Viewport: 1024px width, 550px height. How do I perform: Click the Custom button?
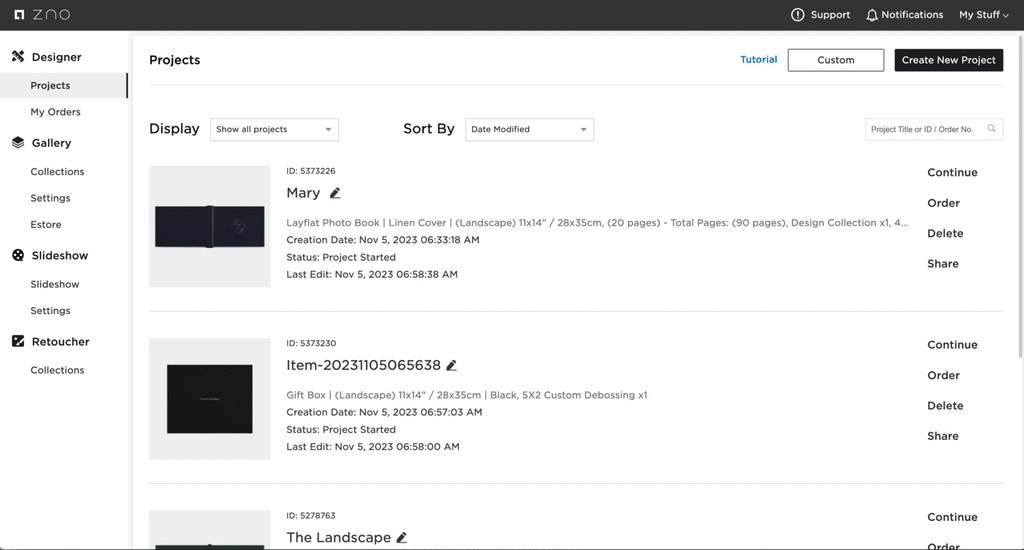coord(836,60)
